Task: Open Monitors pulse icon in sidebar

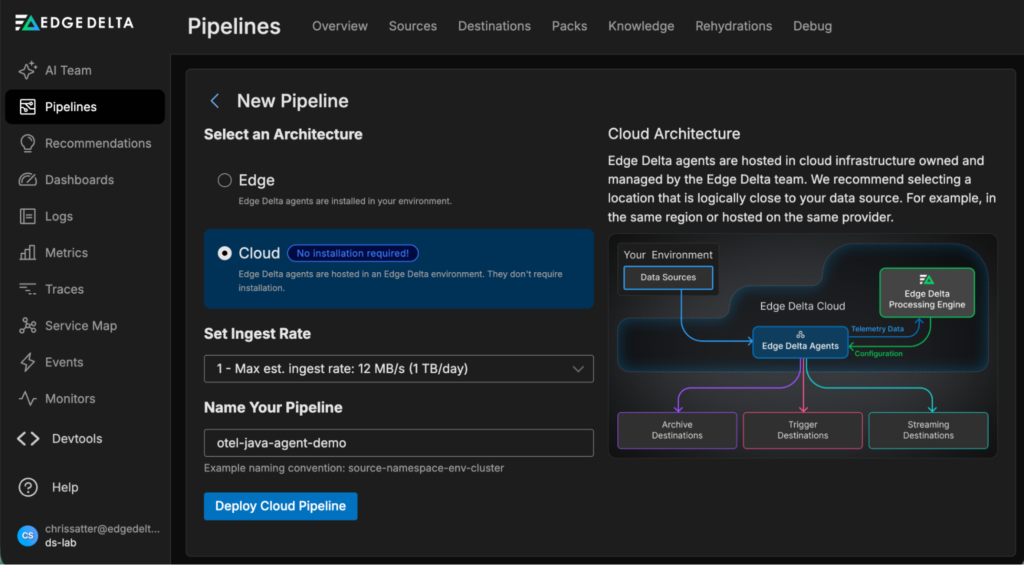Action: coord(28,398)
